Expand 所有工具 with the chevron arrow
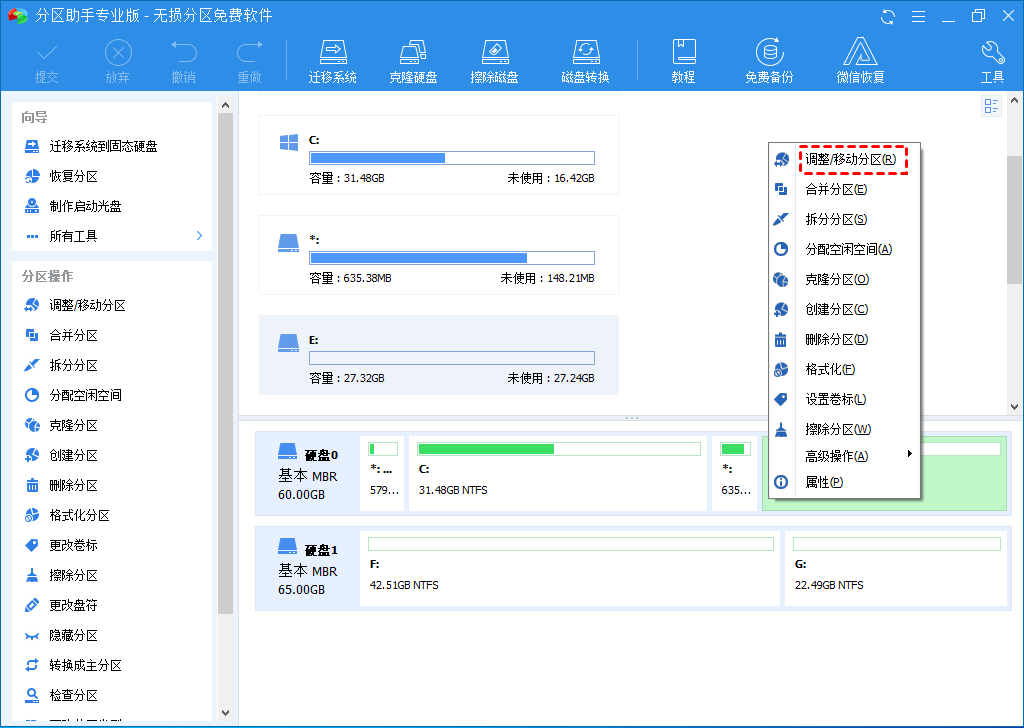Screen dimensions: 1024x728 tap(199, 236)
